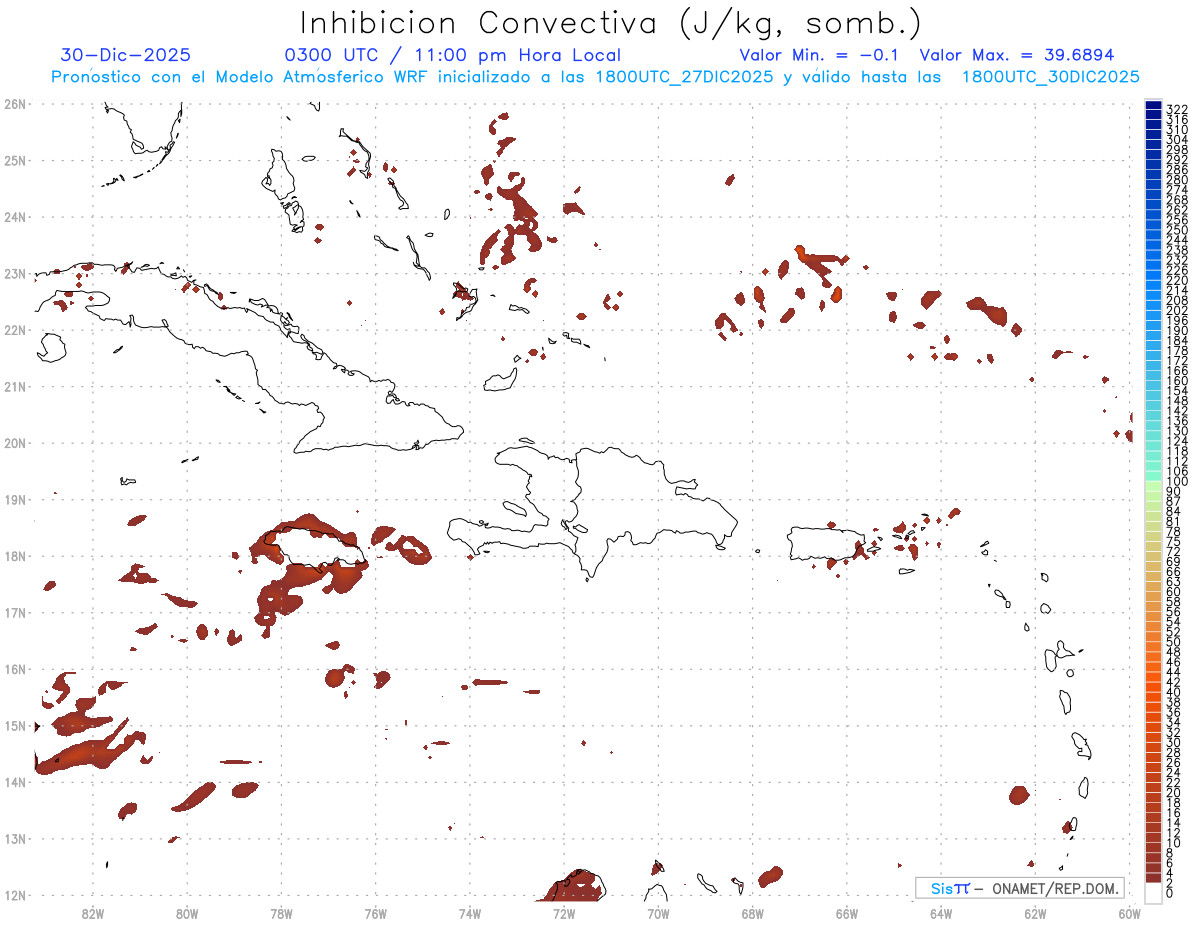Click the '22N' latitude label
The height and width of the screenshot is (927, 1200).
coord(15,330)
